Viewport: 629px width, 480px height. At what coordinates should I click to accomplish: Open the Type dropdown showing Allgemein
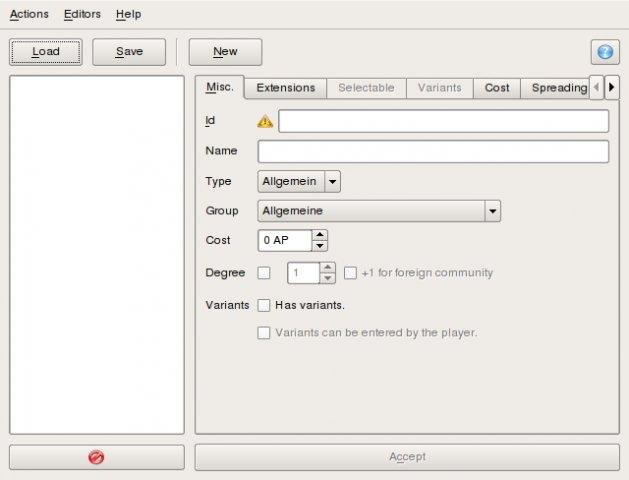point(299,181)
